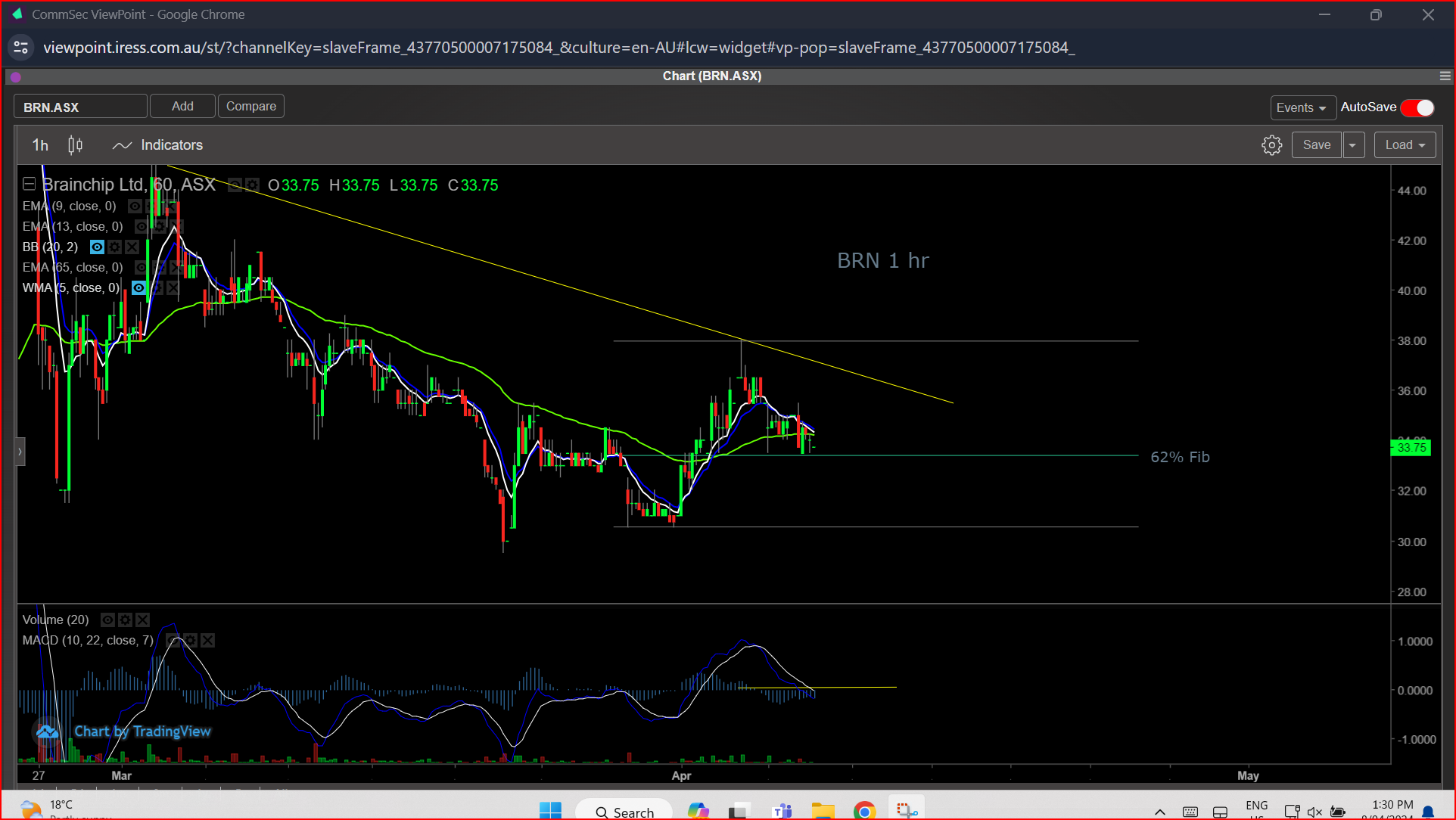Click the Add symbol button
Screen dimensions: 1456x820
[x=182, y=106]
